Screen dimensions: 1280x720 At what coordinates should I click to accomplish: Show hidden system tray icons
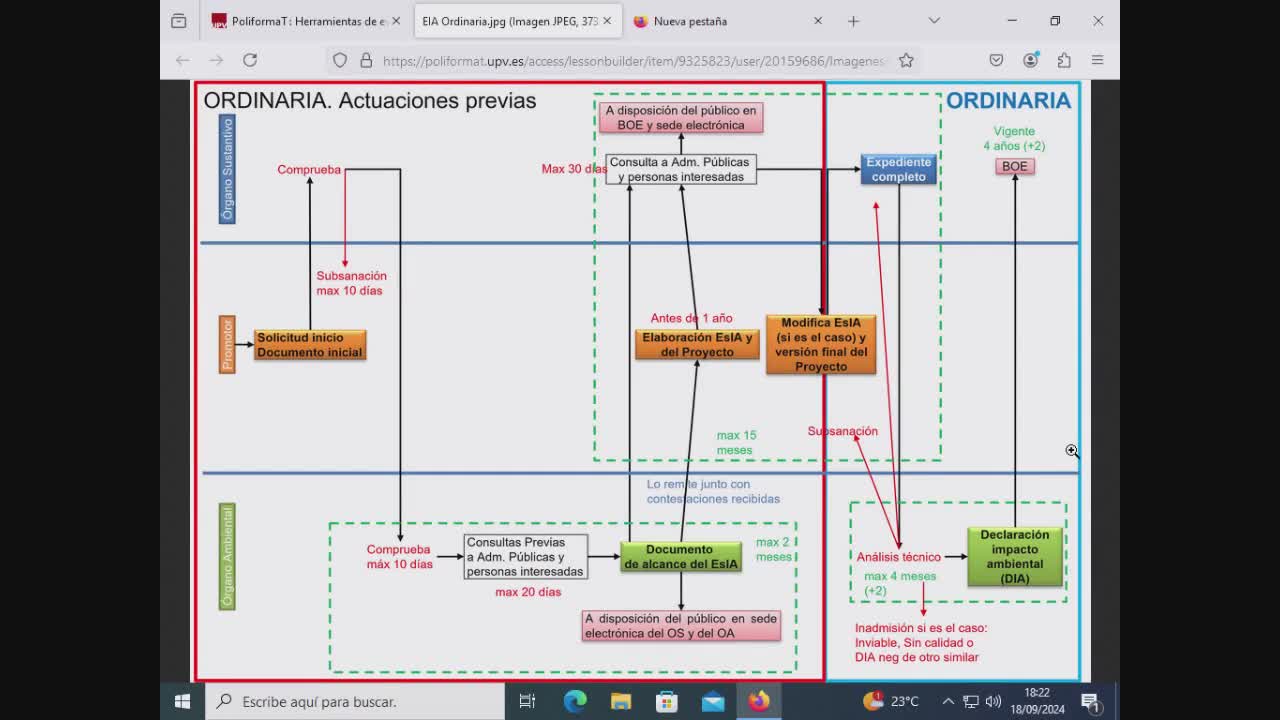tap(948, 701)
